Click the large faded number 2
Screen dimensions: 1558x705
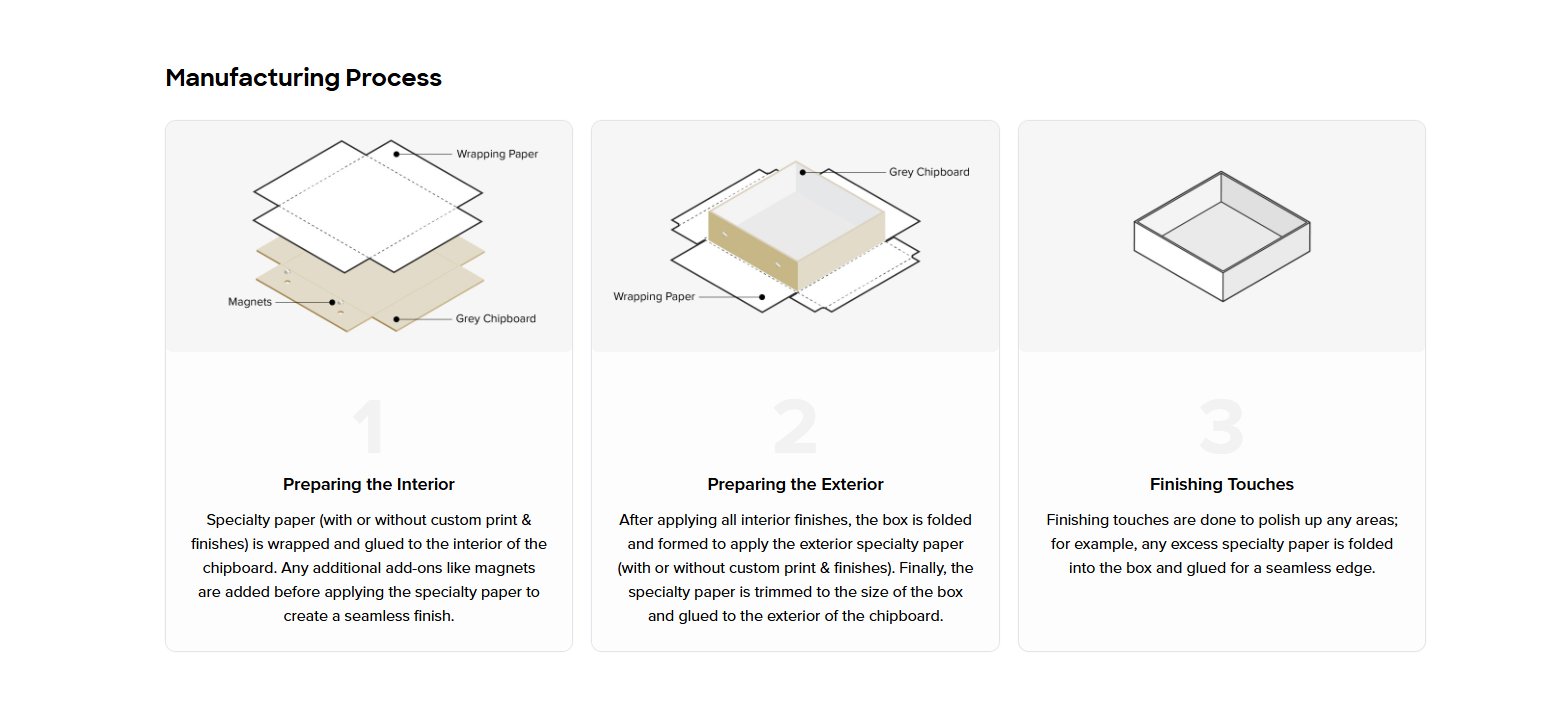pos(795,430)
